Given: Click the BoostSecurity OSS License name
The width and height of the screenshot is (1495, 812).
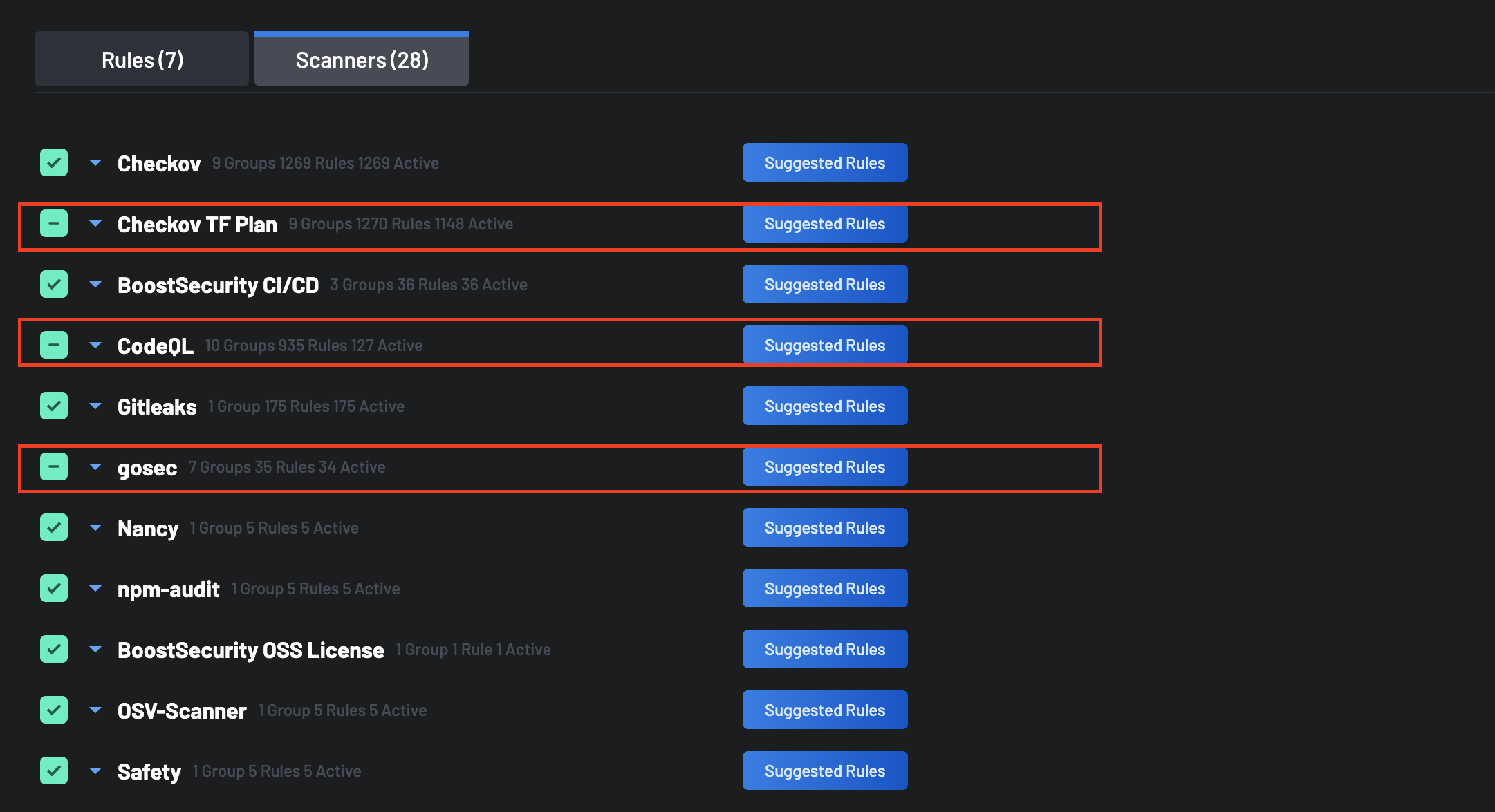Looking at the screenshot, I should pyautogui.click(x=251, y=650).
